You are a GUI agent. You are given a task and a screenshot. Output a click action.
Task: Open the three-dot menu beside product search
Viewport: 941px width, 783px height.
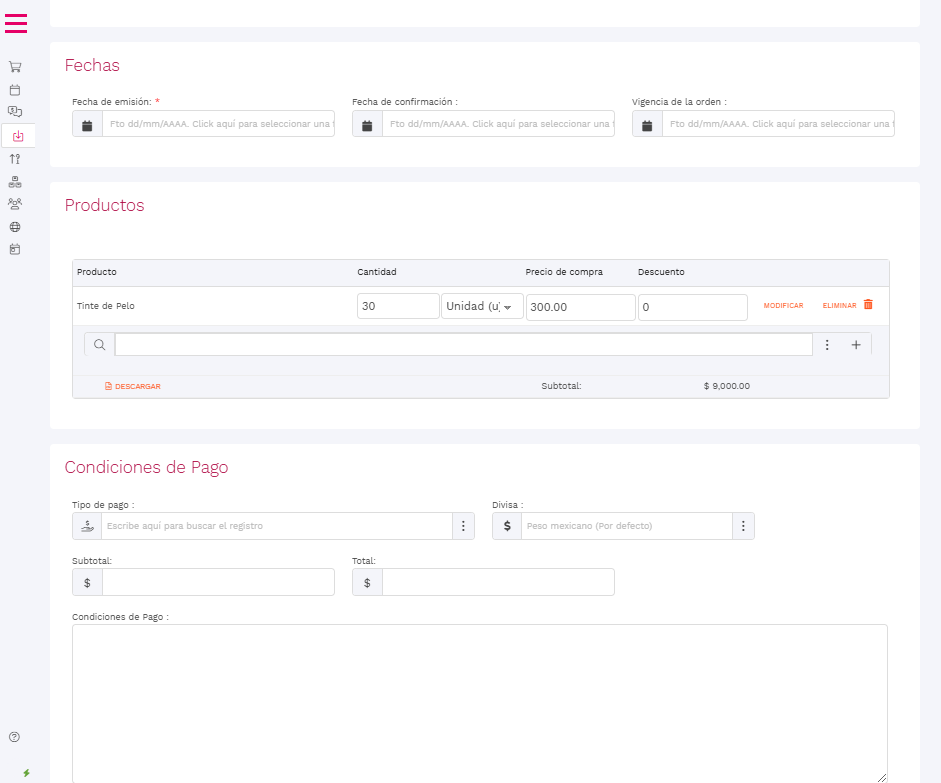tap(827, 345)
